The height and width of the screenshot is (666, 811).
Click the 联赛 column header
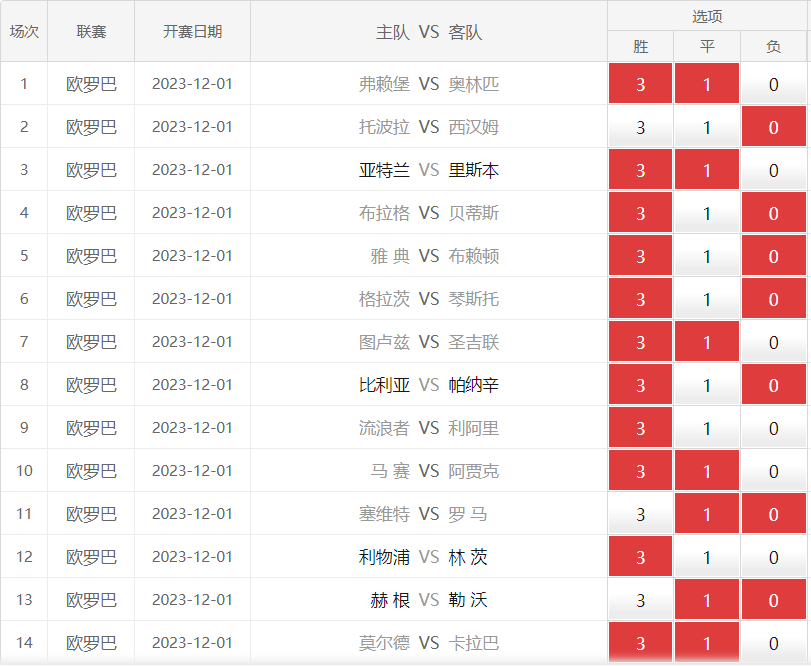pos(91,32)
